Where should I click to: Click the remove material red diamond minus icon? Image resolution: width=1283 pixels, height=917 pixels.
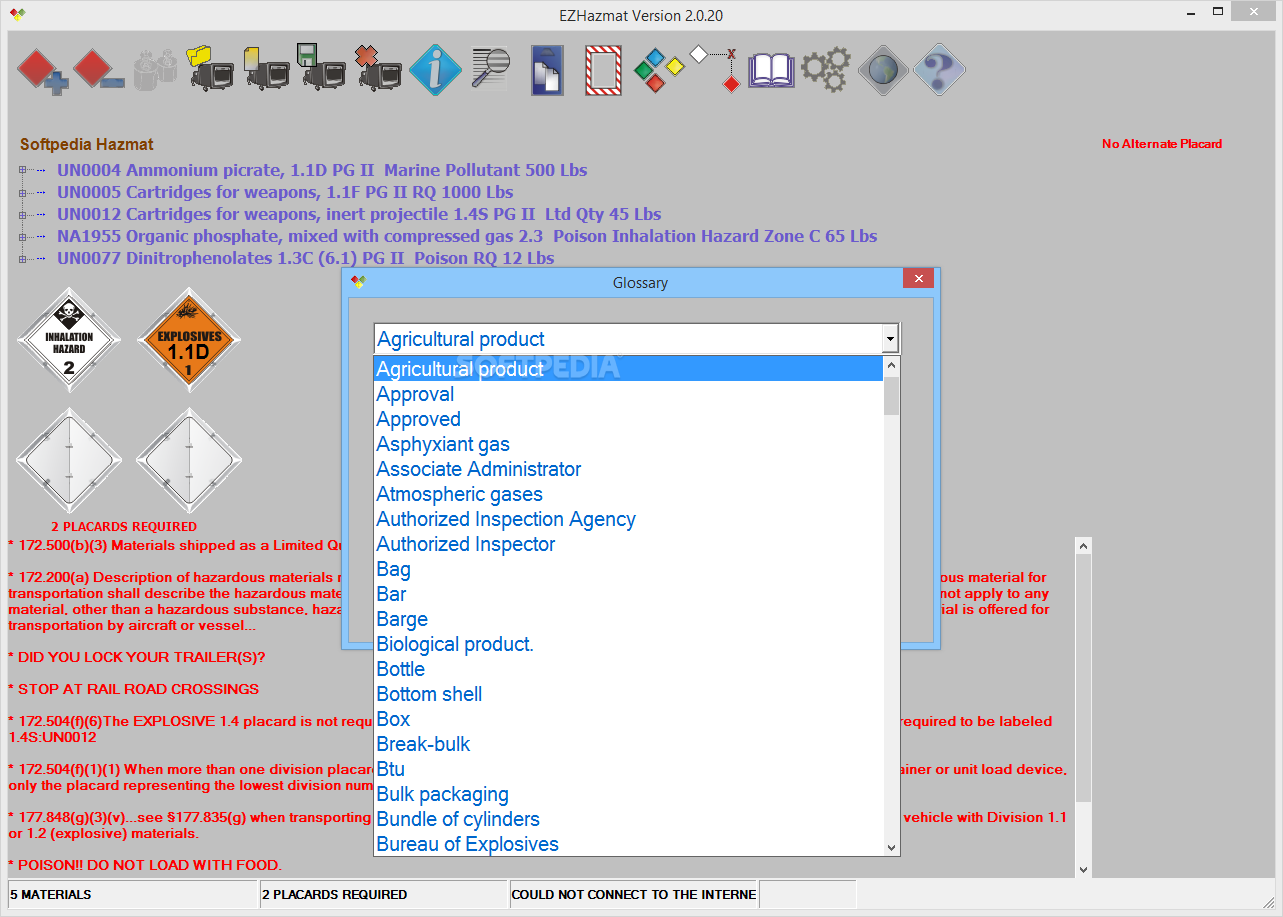[x=98, y=71]
